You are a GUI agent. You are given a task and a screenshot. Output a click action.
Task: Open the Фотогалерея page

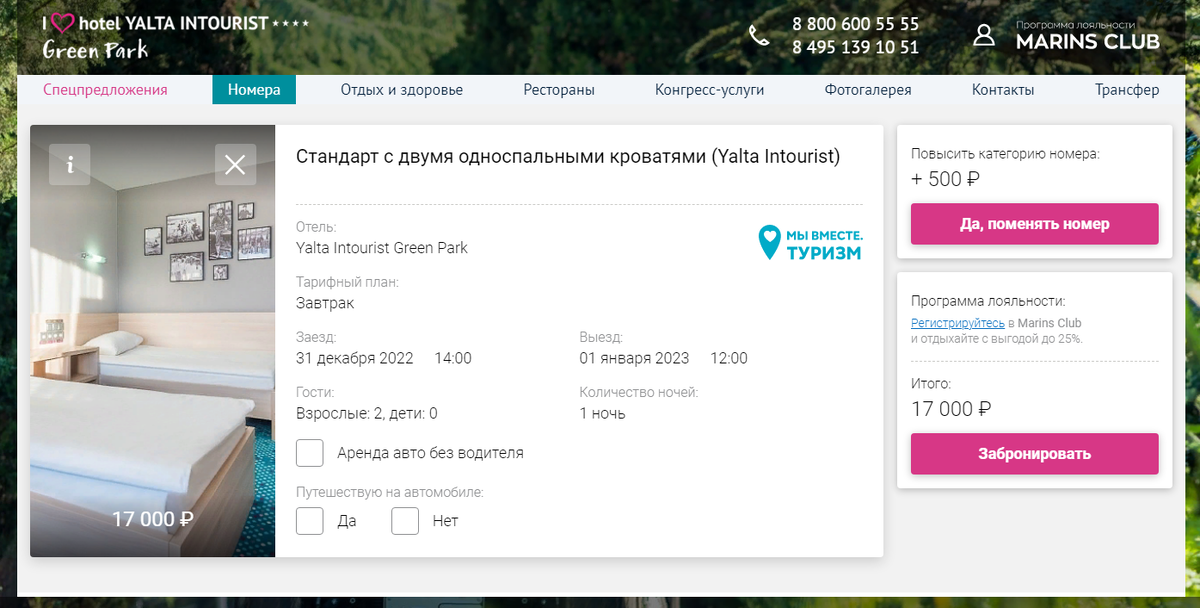click(x=868, y=90)
